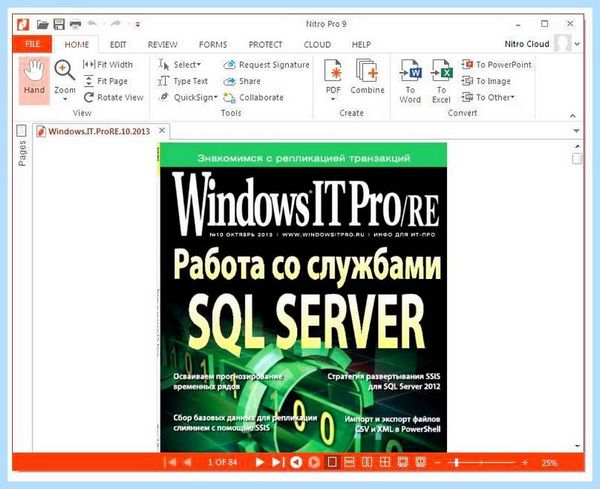This screenshot has height=489, width=600.
Task: Click Combine files
Action: (367, 76)
